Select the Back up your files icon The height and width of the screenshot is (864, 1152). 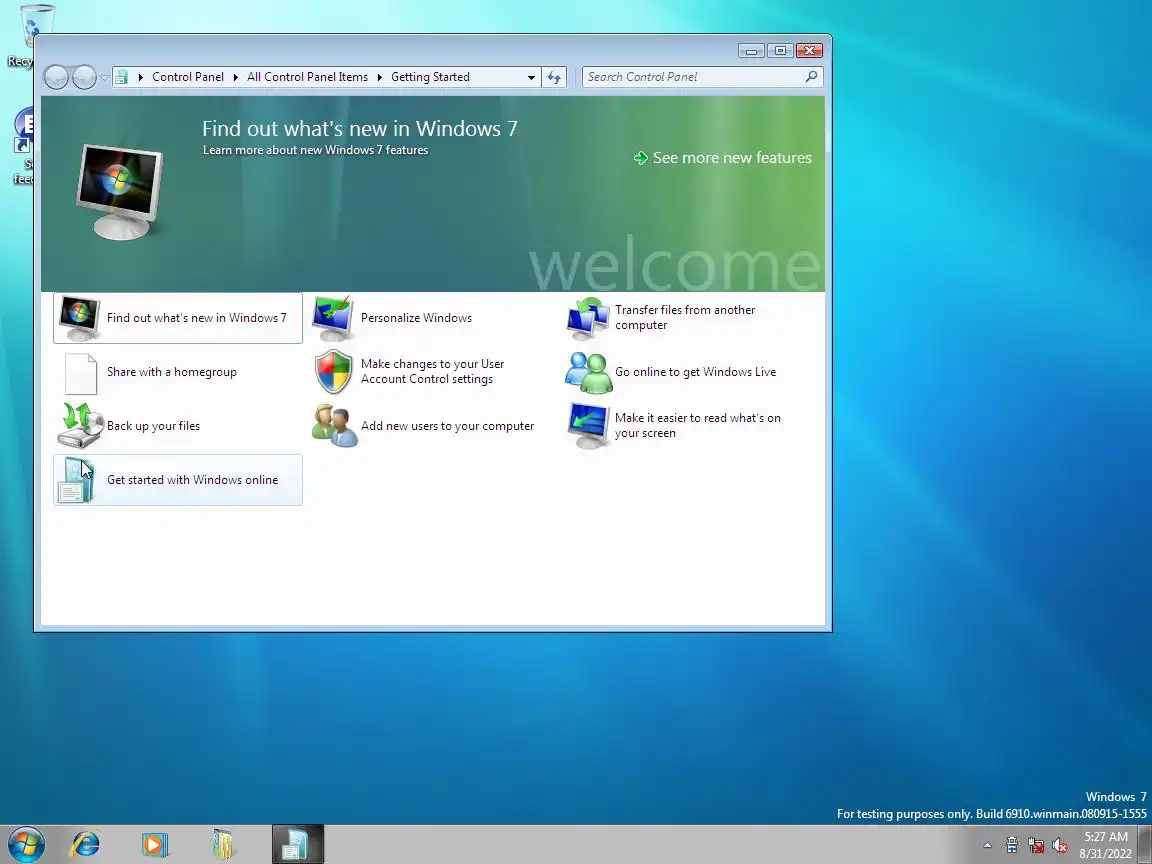pyautogui.click(x=80, y=425)
